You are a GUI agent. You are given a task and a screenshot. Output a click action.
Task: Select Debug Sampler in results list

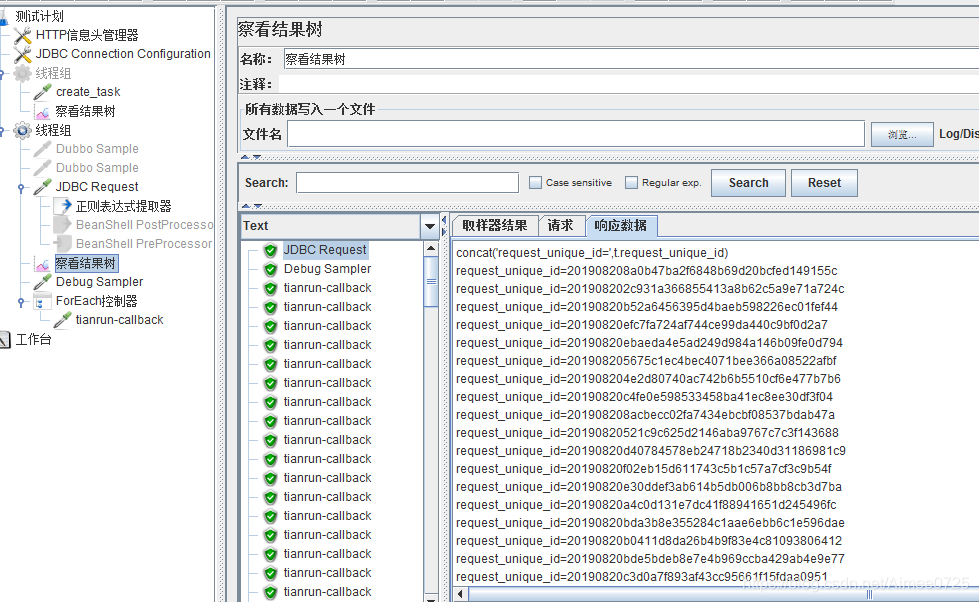(x=327, y=269)
